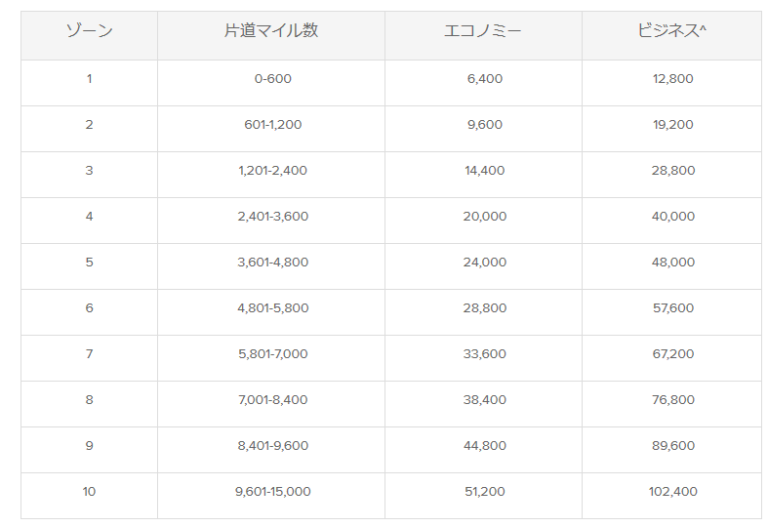Image resolution: width=768 pixels, height=527 pixels.
Task: Select the 8,401-9,600 mileage range cell
Action: (x=272, y=446)
